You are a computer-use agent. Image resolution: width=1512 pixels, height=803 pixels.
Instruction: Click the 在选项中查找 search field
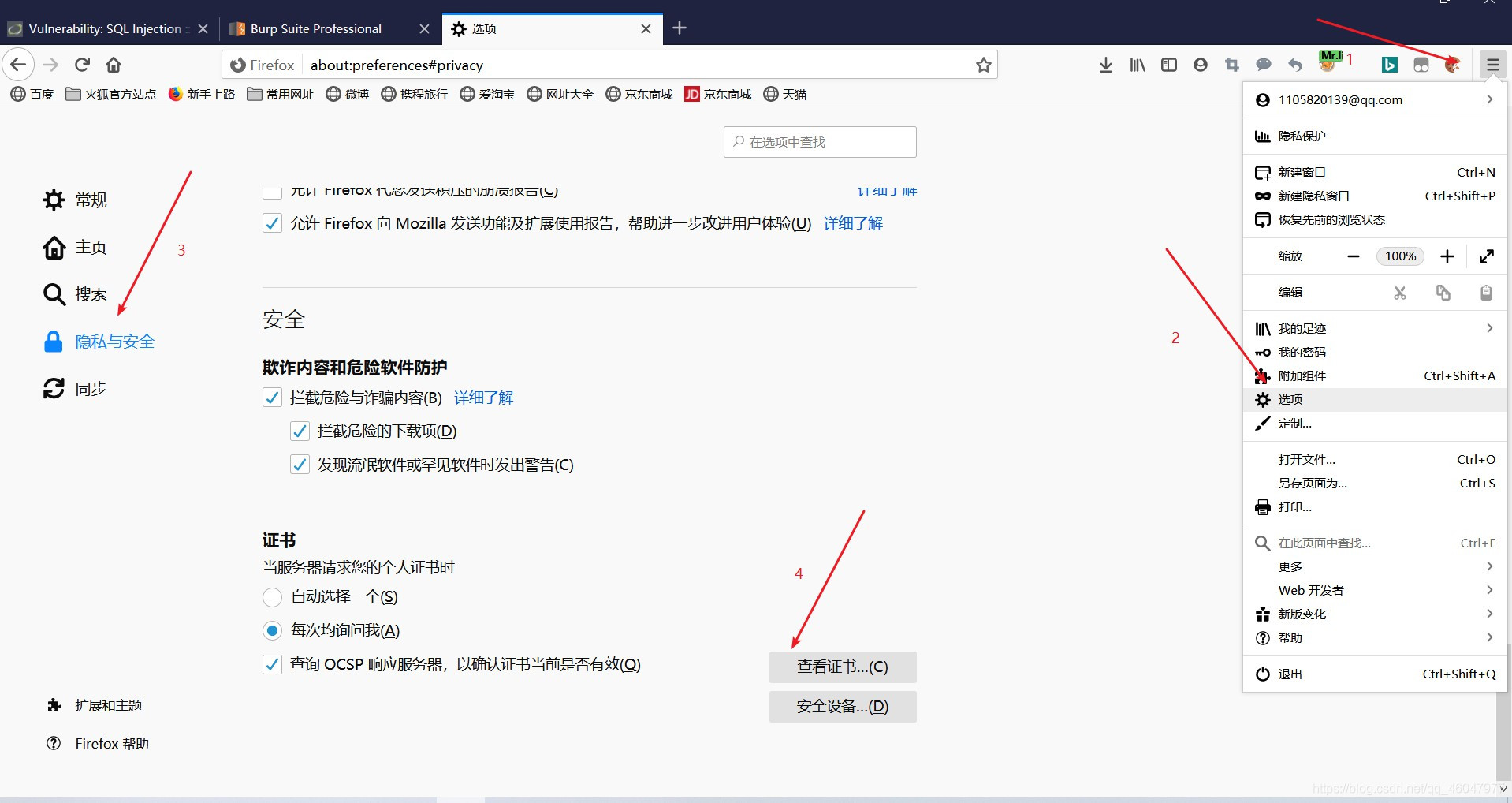point(820,142)
